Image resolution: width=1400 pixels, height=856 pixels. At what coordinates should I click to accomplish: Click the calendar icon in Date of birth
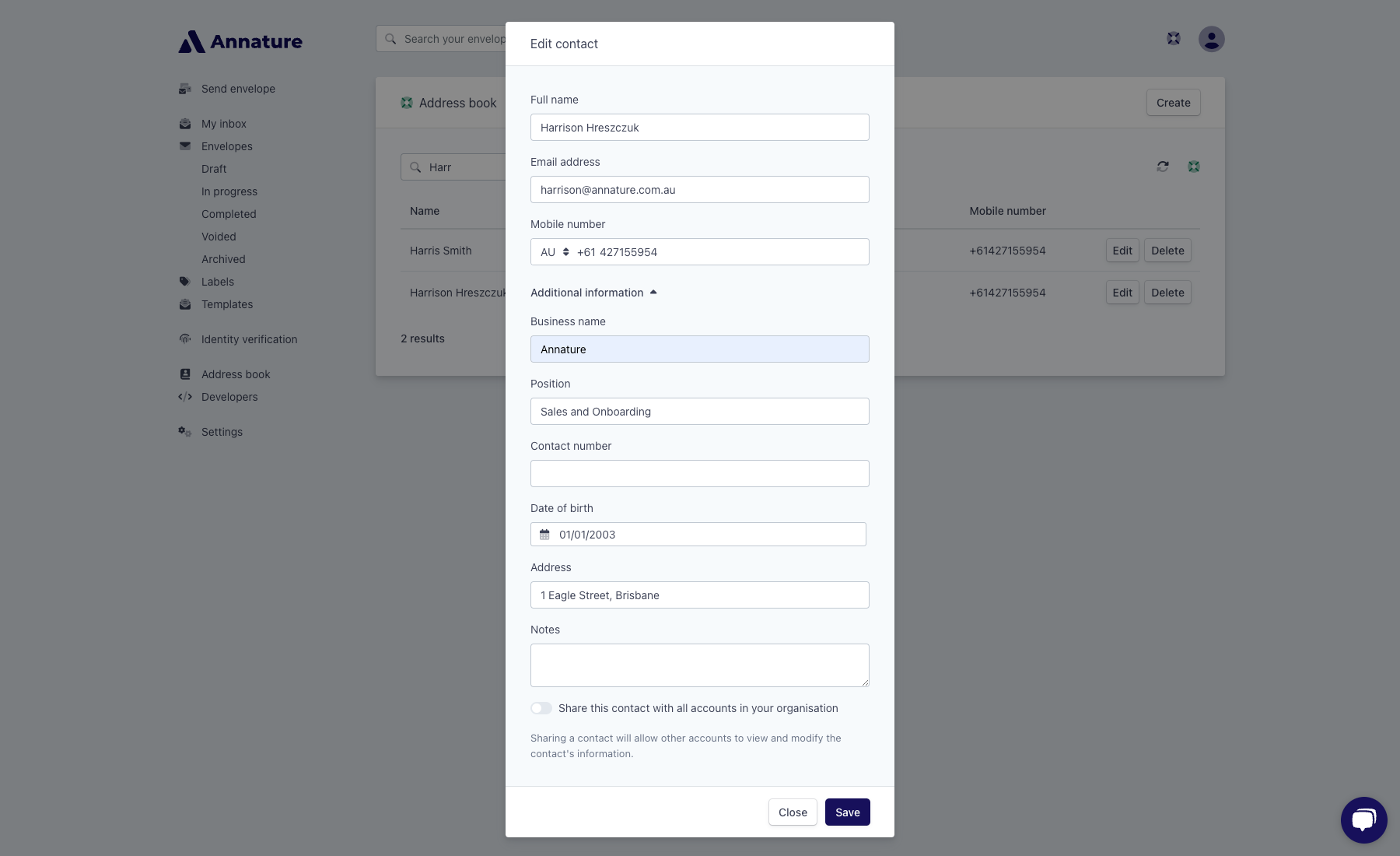544,535
